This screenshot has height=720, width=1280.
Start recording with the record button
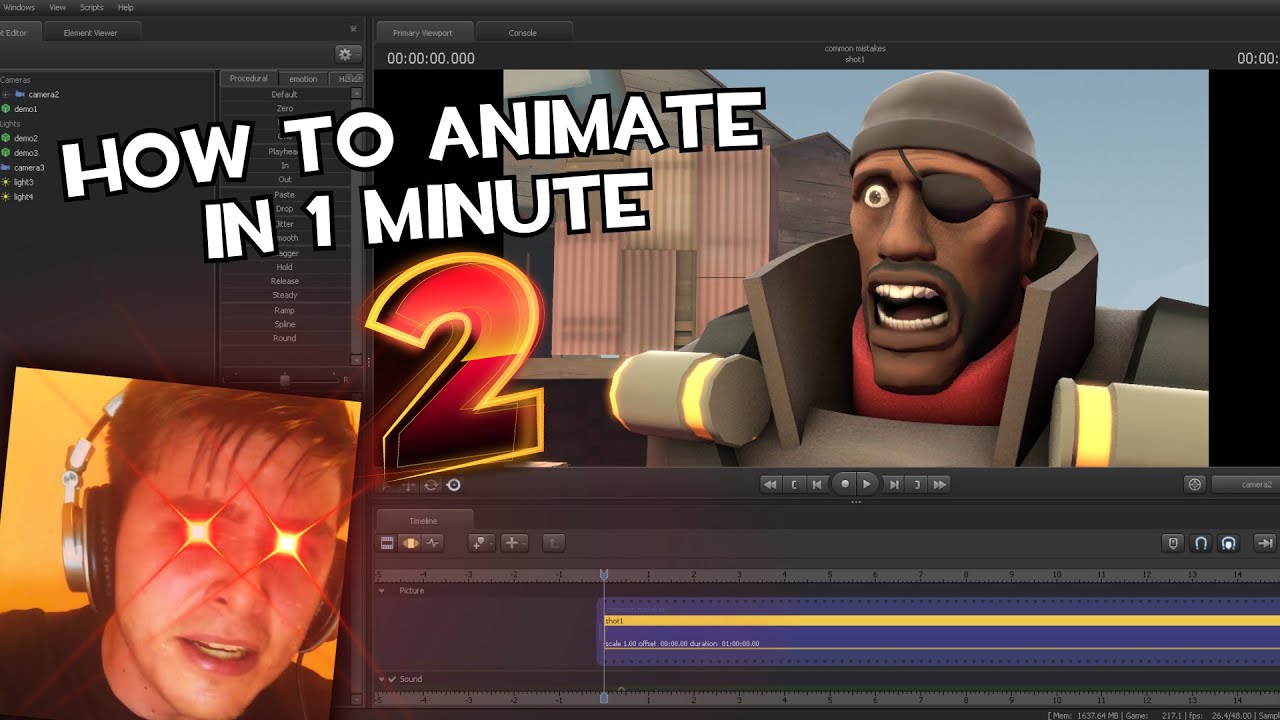click(844, 484)
